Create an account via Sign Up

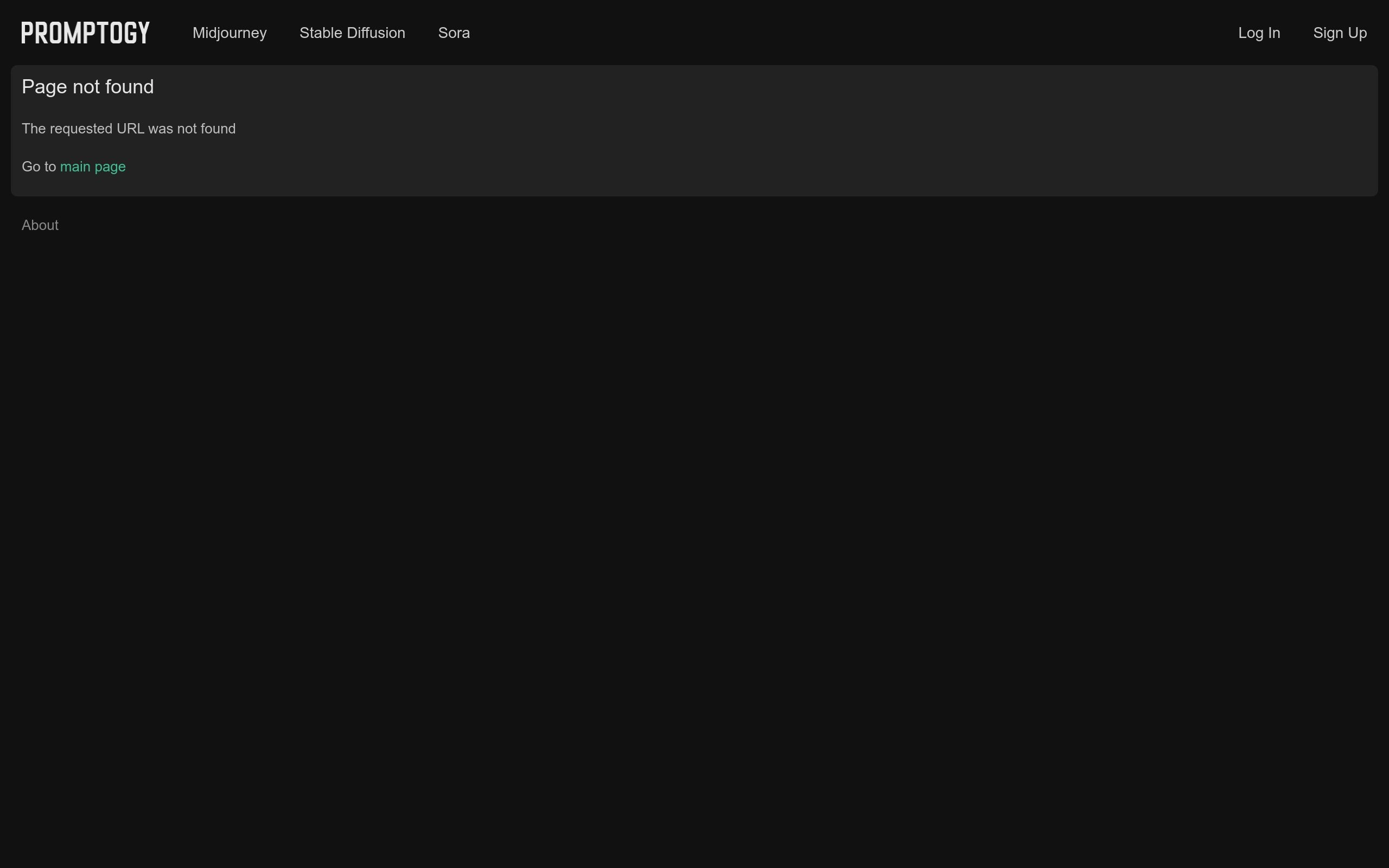coord(1340,33)
